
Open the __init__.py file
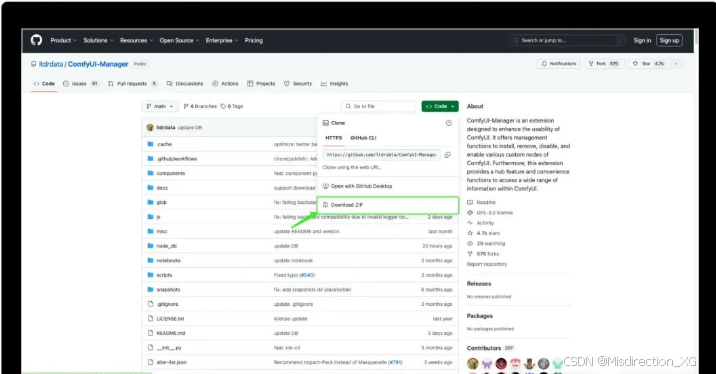pyautogui.click(x=169, y=348)
